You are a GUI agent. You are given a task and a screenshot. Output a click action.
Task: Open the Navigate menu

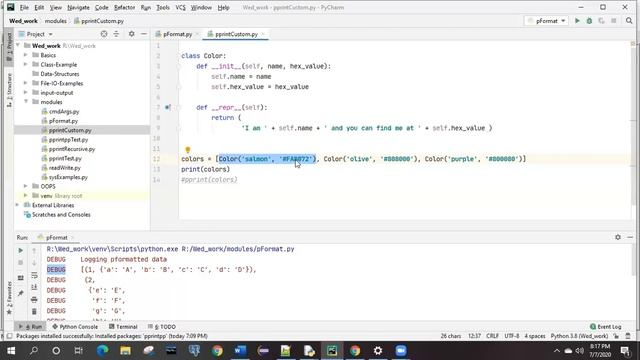(78, 7)
